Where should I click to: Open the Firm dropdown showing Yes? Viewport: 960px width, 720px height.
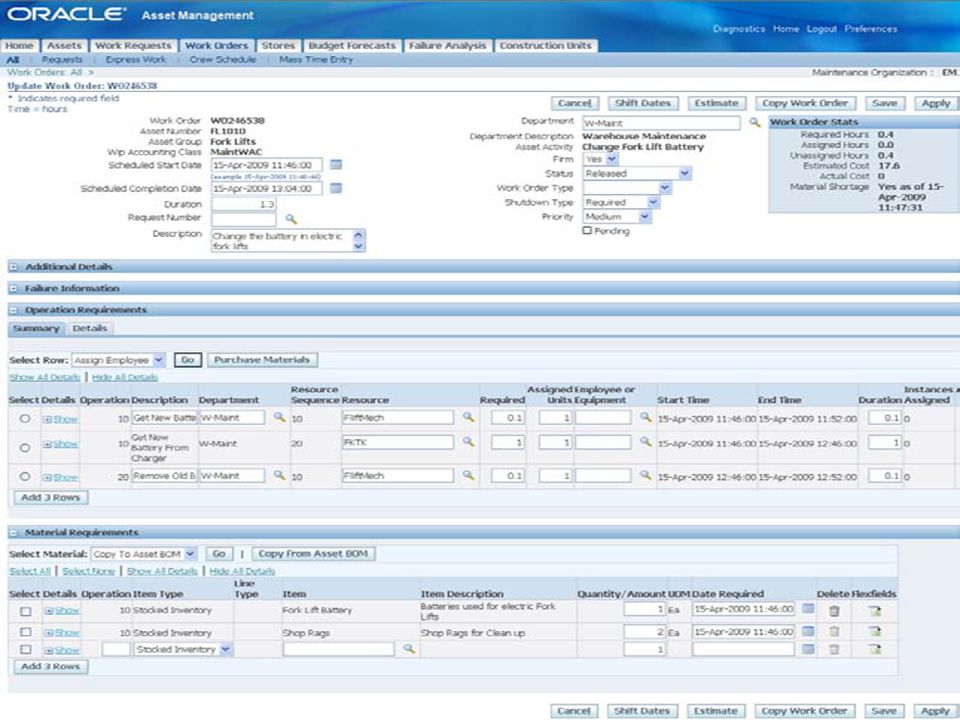[600, 159]
